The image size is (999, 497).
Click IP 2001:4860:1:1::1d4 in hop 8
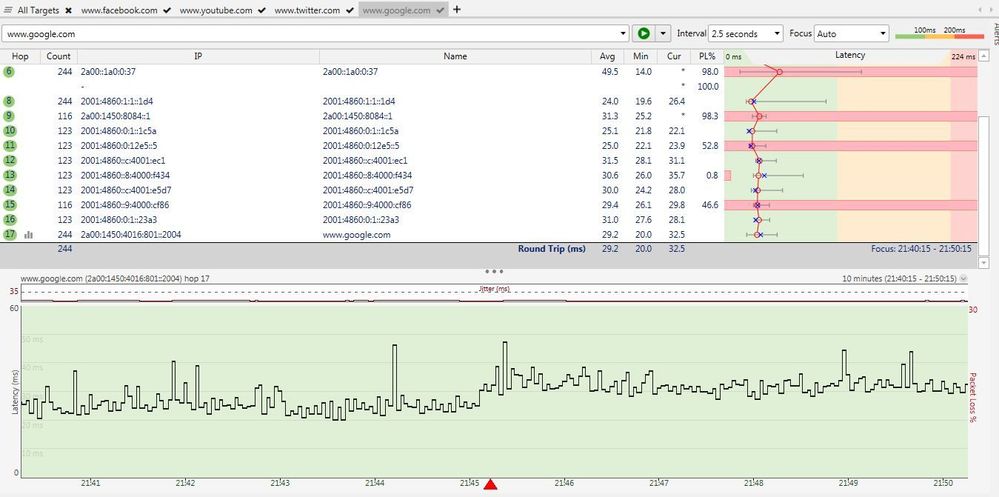117,101
